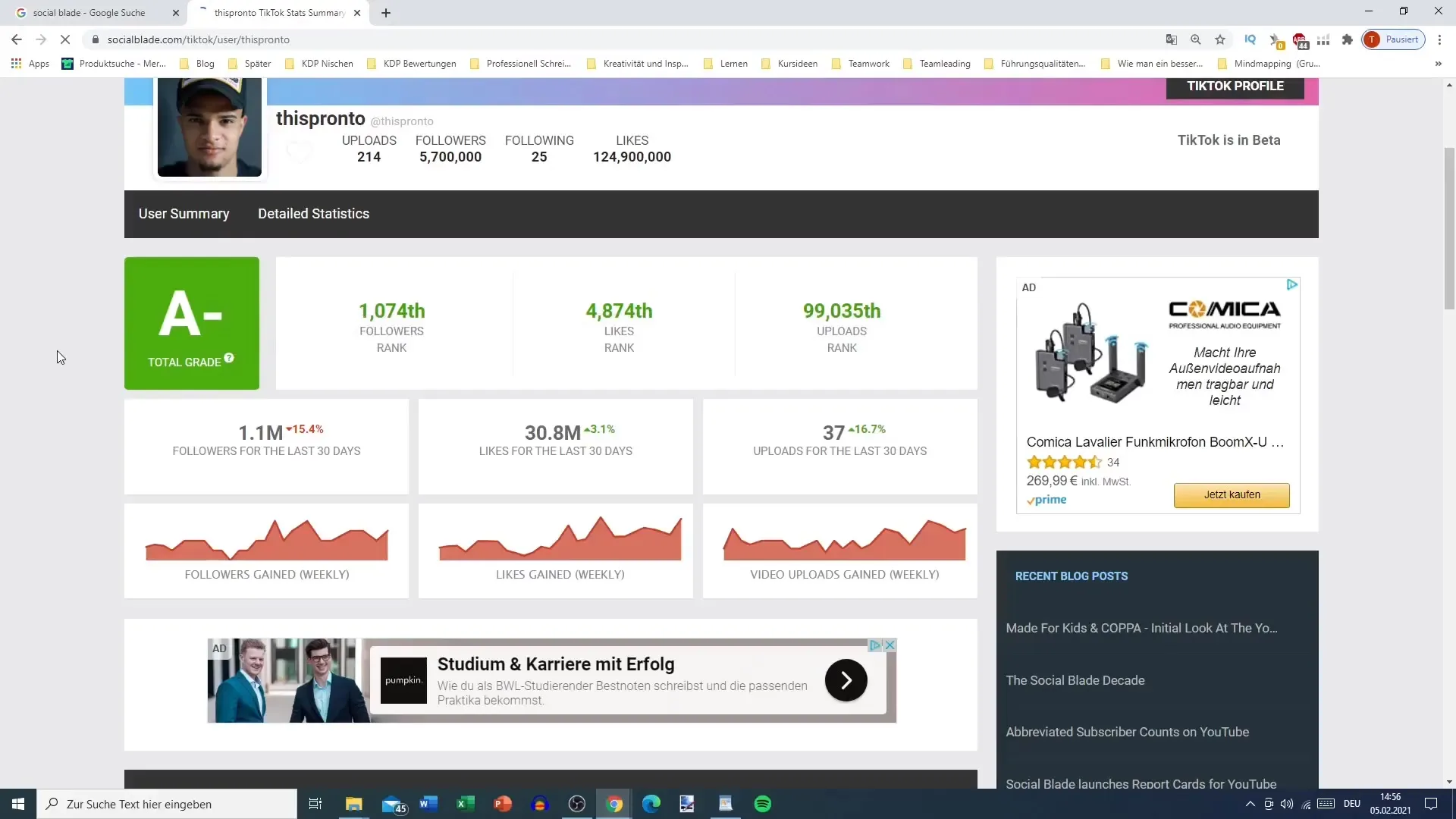Viewport: 1456px width, 819px height.
Task: Open the KDP Nischen bookmark folder
Action: click(319, 64)
